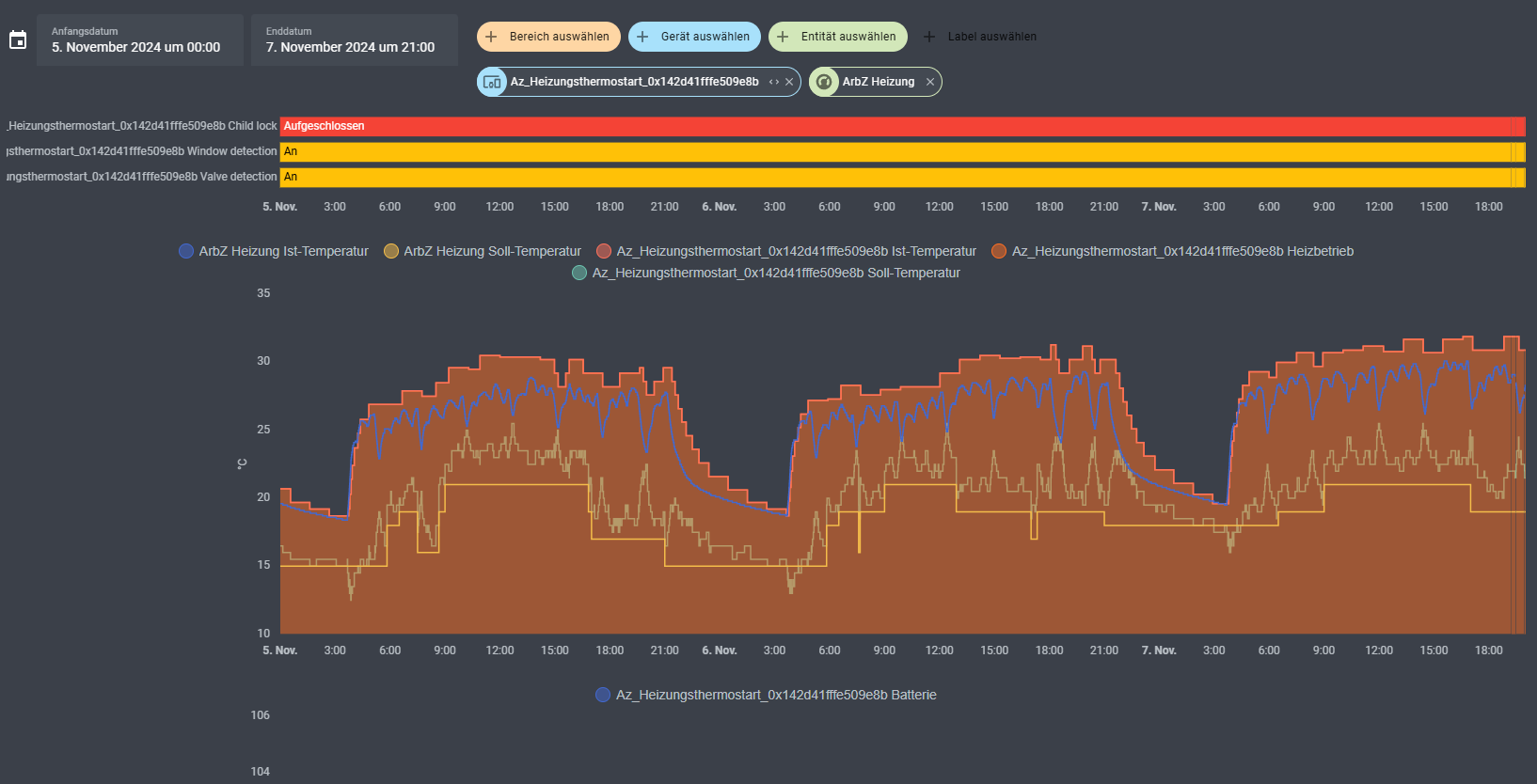Click the plus icon next to Label auswählen

(929, 37)
